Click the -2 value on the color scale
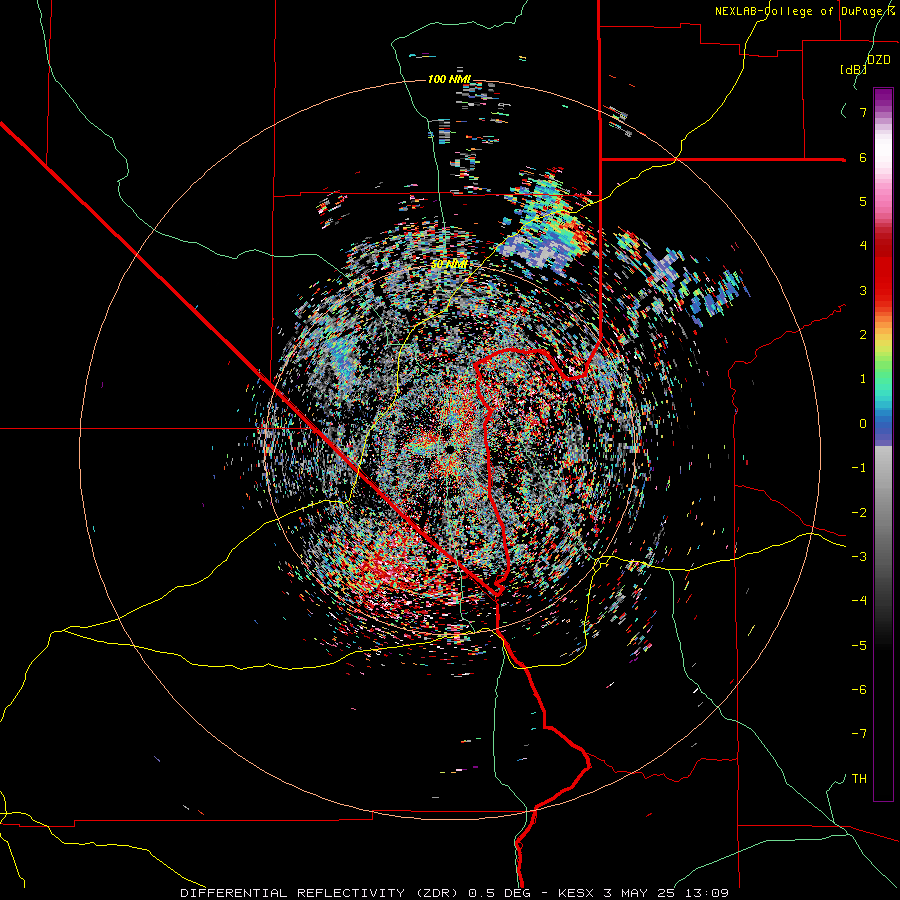This screenshot has width=900, height=900. point(859,513)
